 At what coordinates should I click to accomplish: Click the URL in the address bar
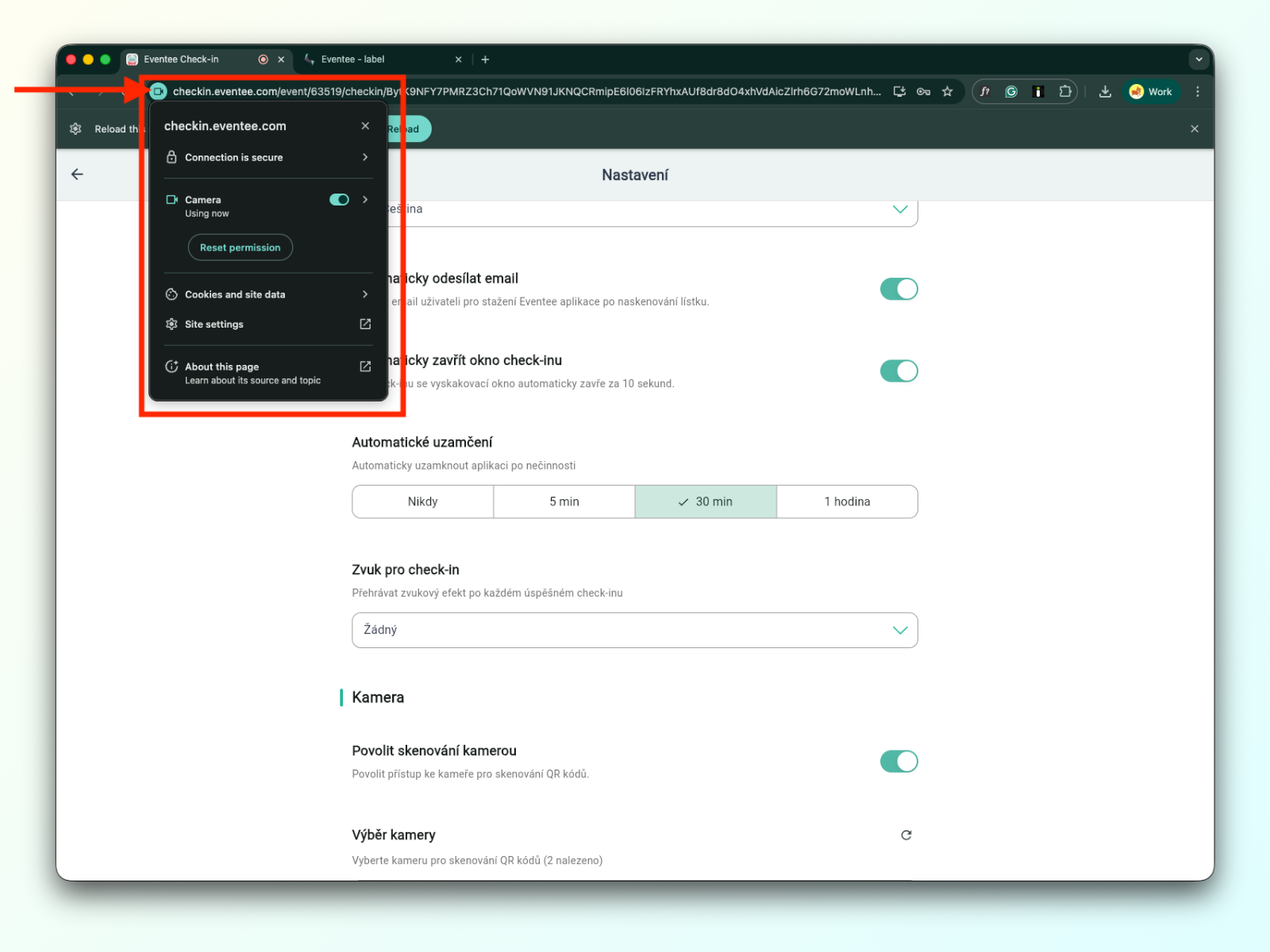pyautogui.click(x=526, y=91)
